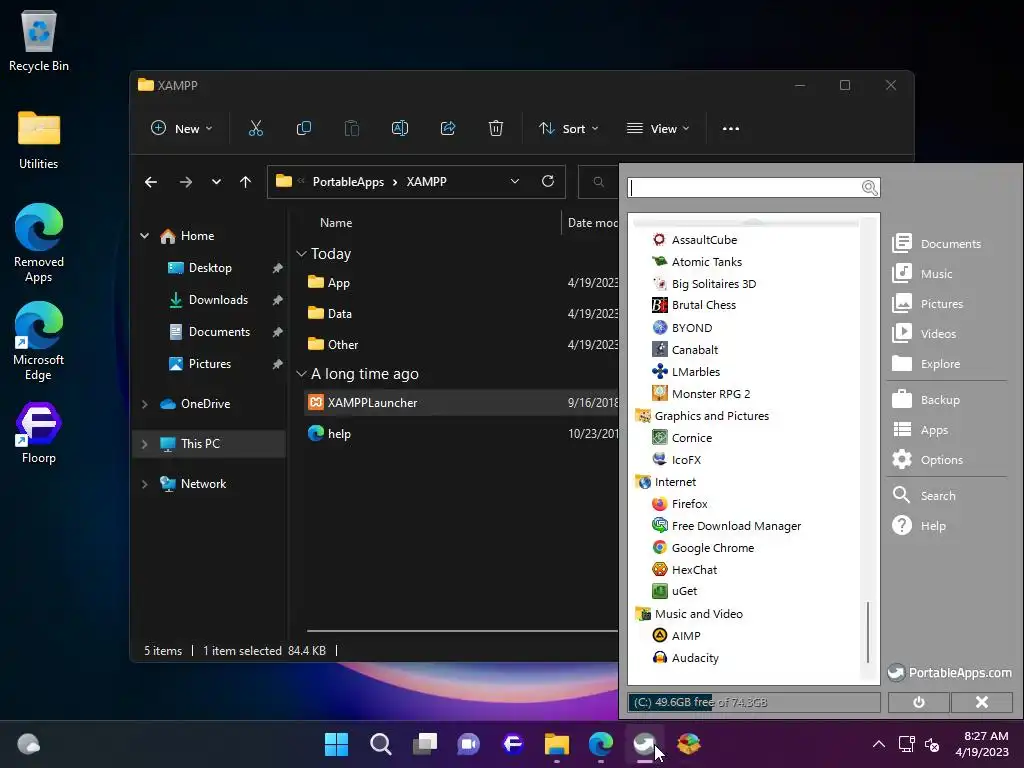Expand Network in navigation pane

tap(144, 484)
